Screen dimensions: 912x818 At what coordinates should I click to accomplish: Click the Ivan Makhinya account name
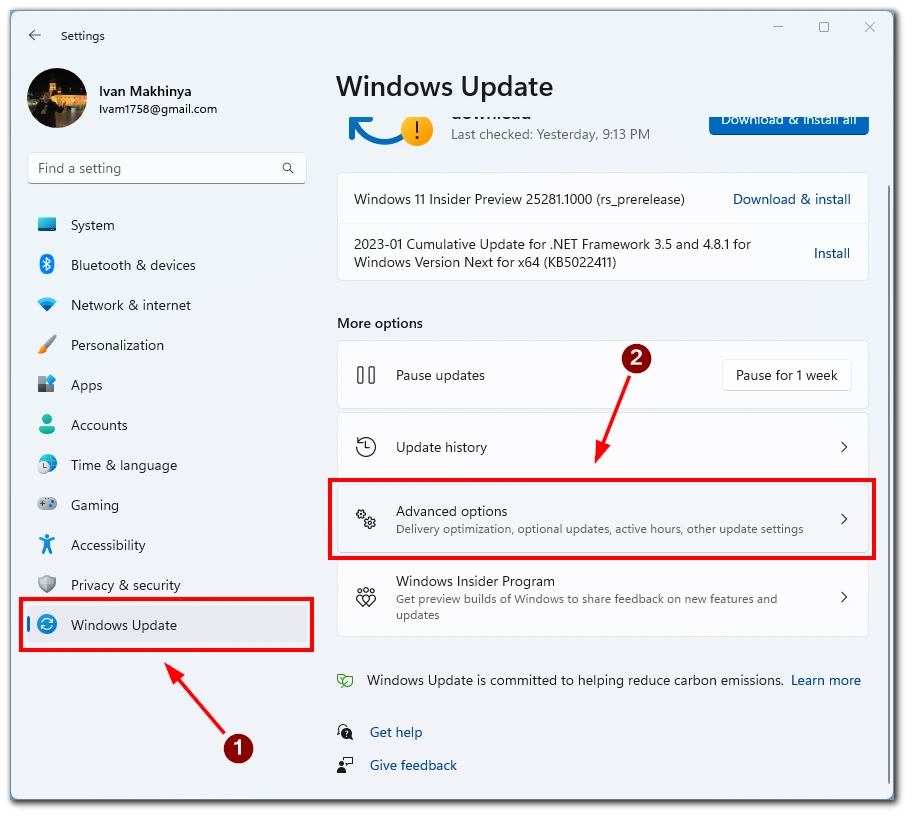coord(145,91)
